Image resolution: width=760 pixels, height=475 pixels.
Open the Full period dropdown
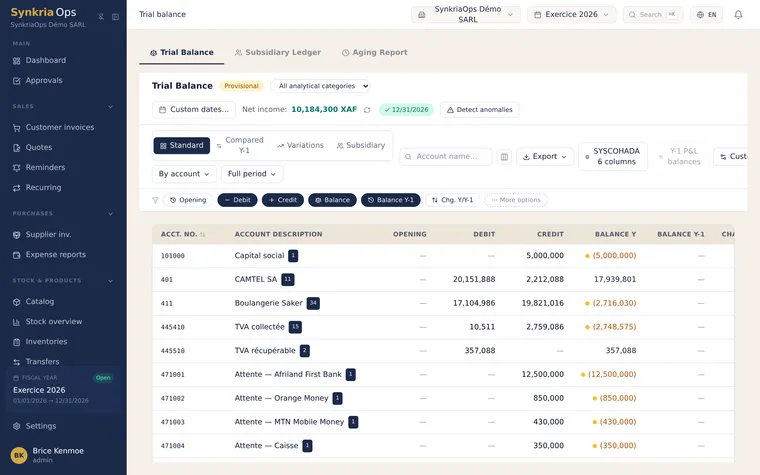coord(252,174)
